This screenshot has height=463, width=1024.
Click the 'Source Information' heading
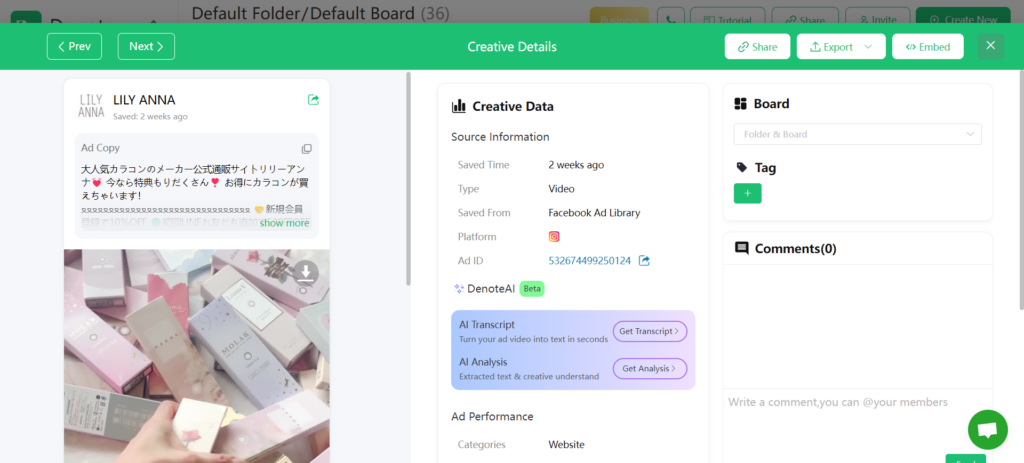tap(500, 137)
